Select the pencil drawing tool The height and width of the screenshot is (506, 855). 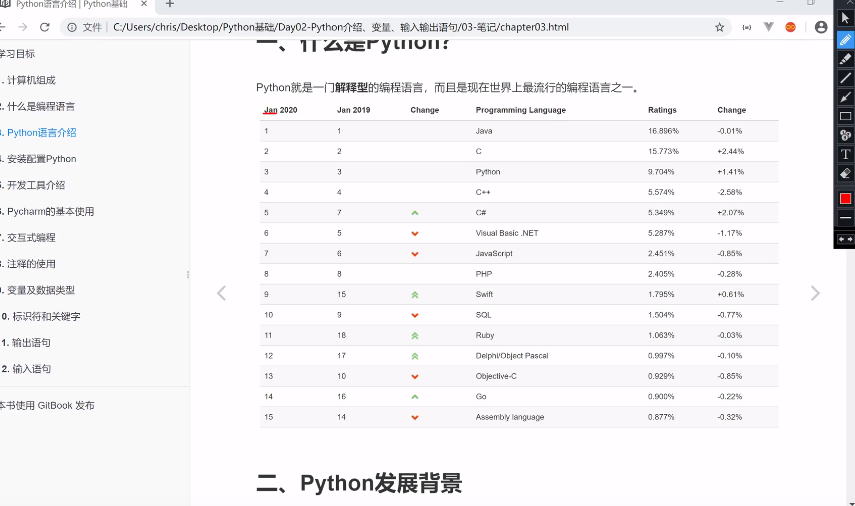point(845,40)
